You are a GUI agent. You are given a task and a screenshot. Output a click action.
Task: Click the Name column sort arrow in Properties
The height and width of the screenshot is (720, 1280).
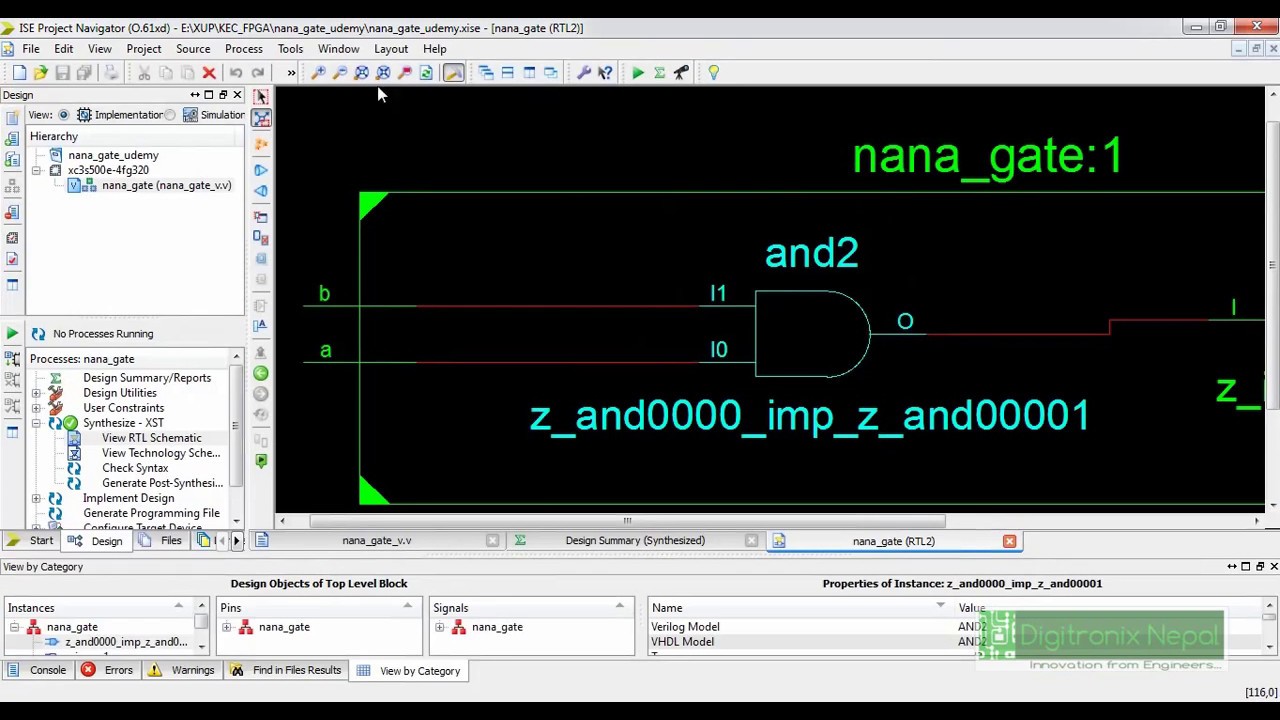(940, 607)
